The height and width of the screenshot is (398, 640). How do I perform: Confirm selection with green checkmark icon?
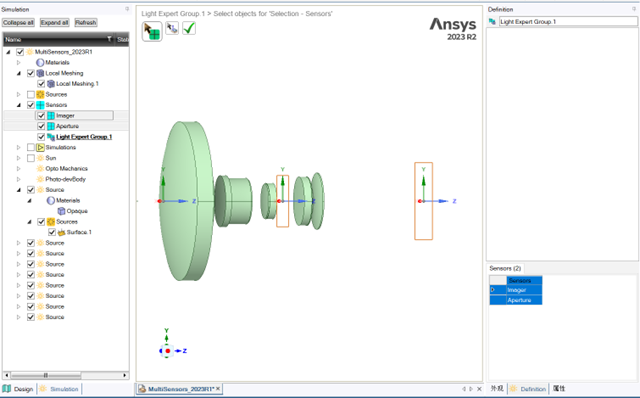[189, 28]
